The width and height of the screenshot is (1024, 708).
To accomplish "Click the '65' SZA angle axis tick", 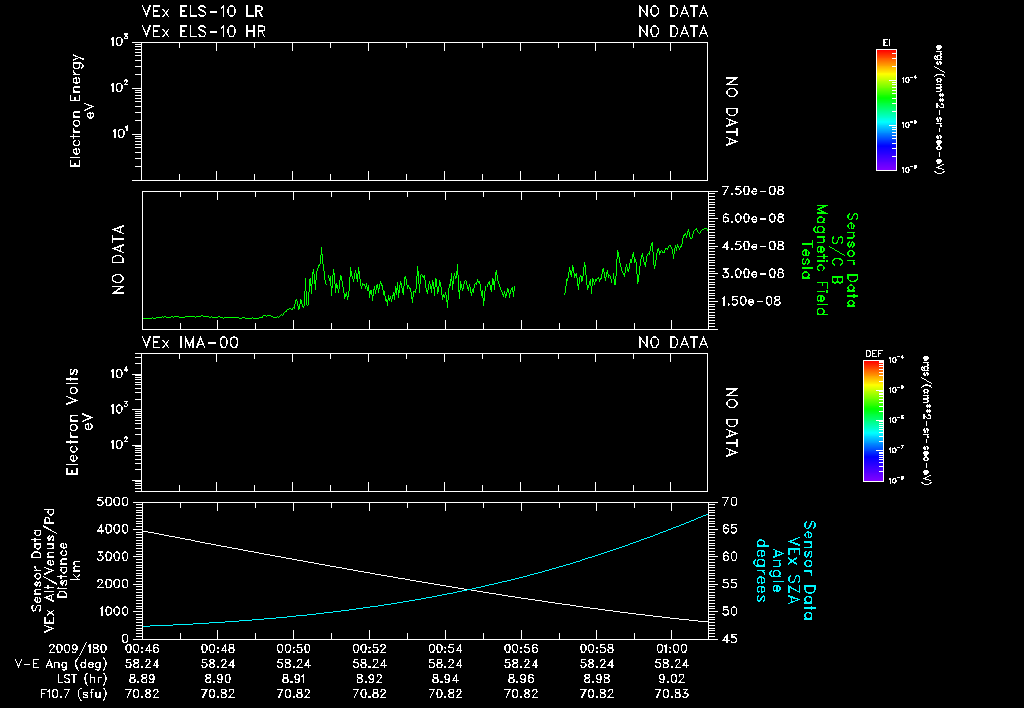I will (729, 529).
